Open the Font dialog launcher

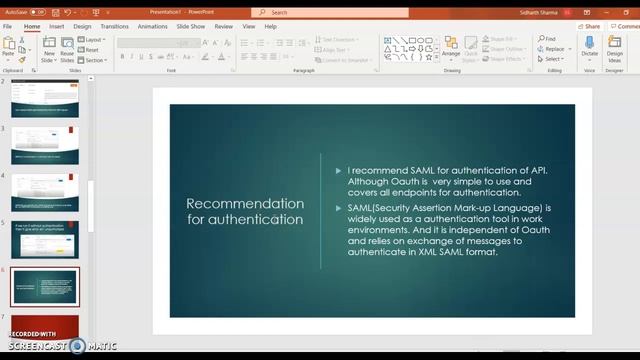tap(233, 70)
